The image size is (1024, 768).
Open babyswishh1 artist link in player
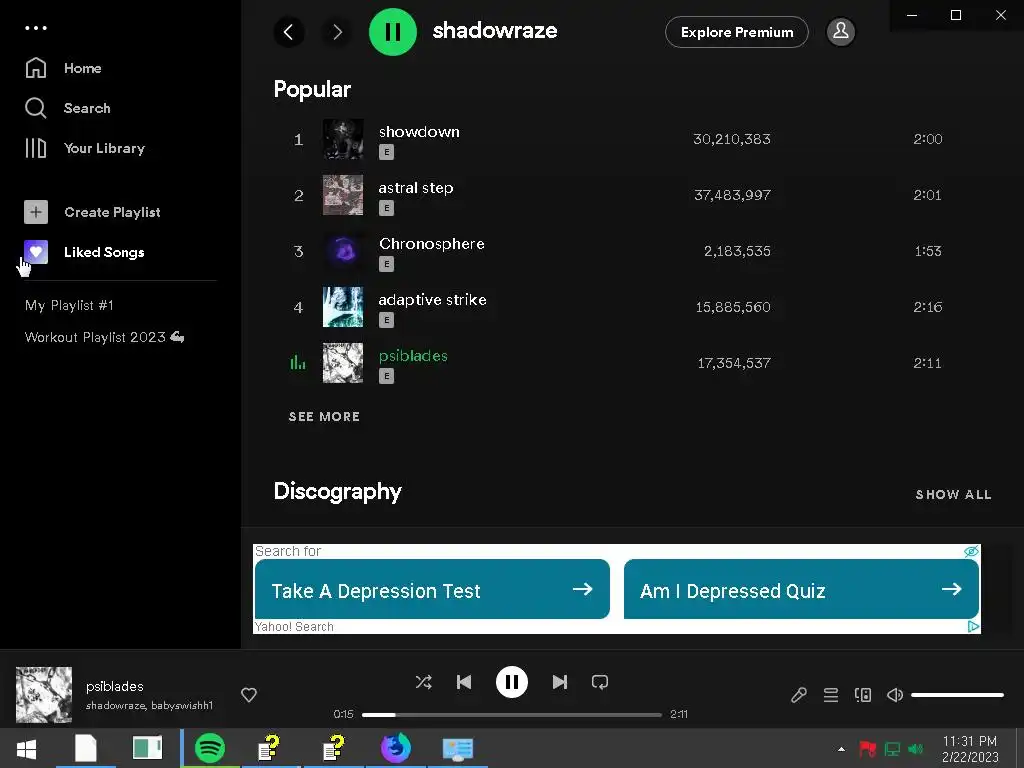[182, 705]
